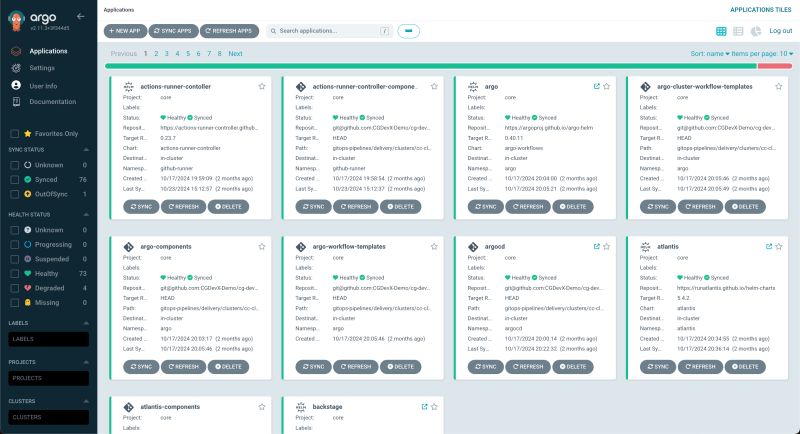
Task: Delete the argo-components application
Action: pos(228,367)
